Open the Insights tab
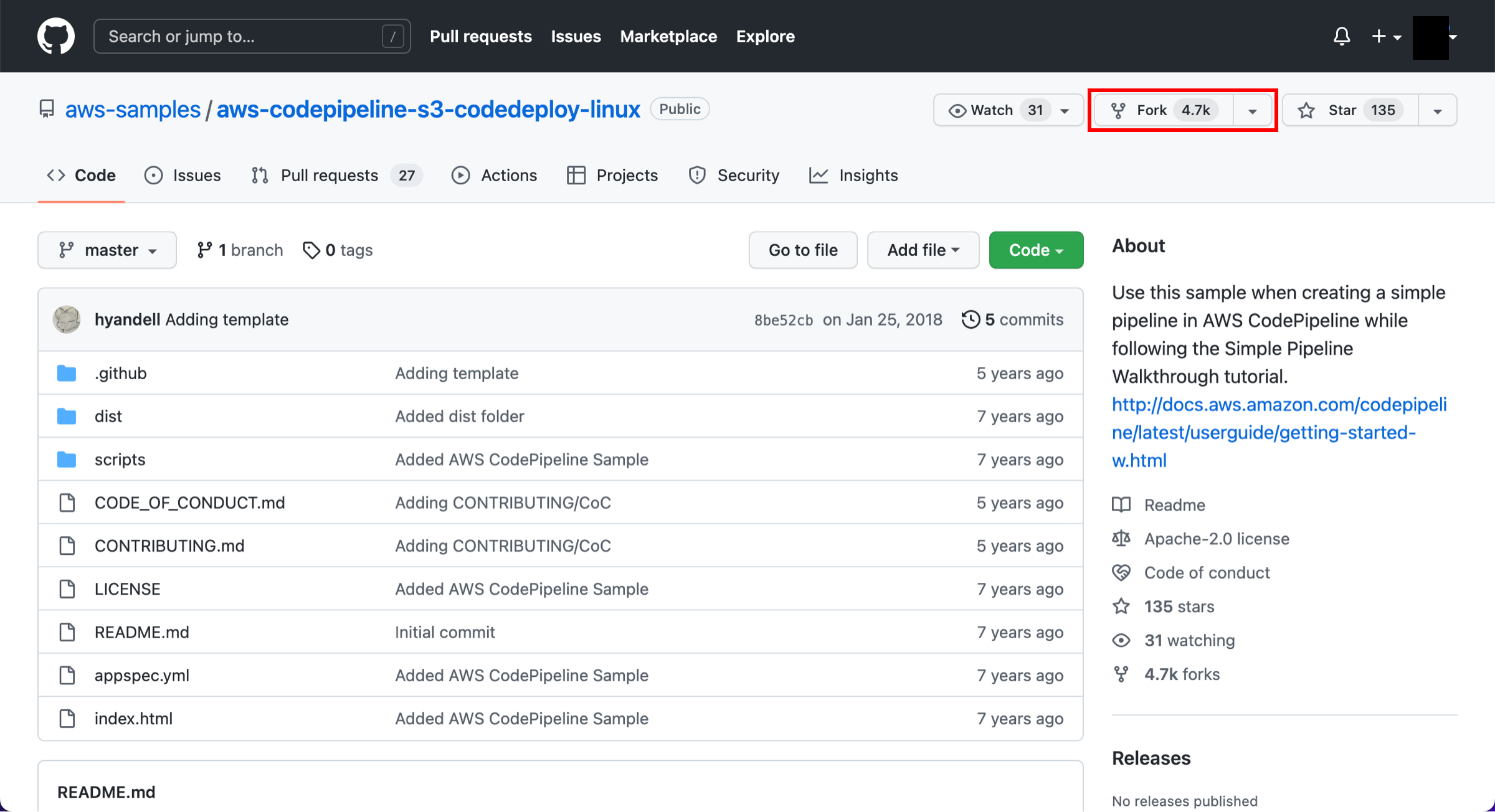 pos(853,176)
